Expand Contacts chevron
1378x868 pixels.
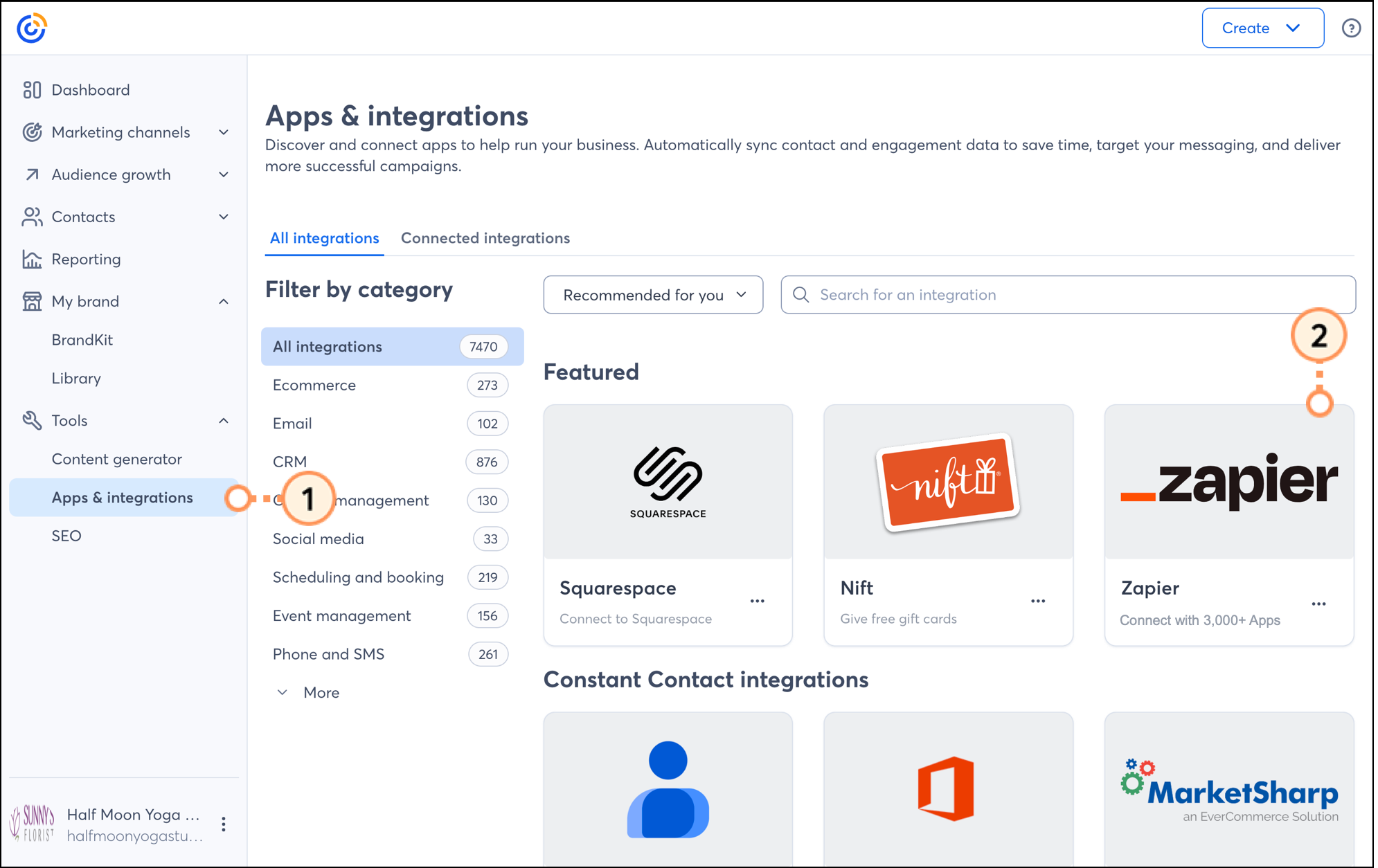click(x=224, y=217)
